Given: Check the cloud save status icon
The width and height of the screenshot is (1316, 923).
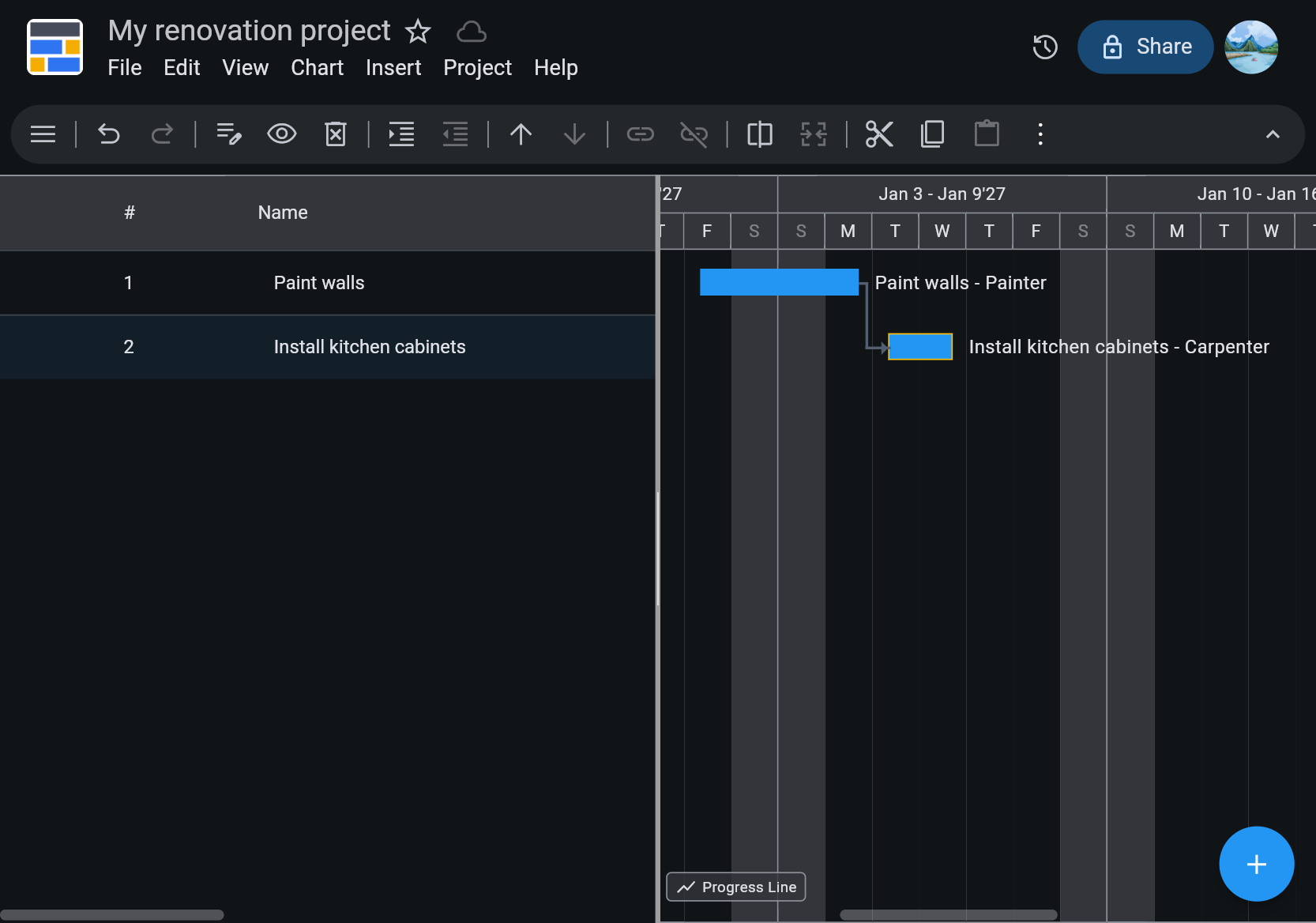Looking at the screenshot, I should [x=472, y=32].
